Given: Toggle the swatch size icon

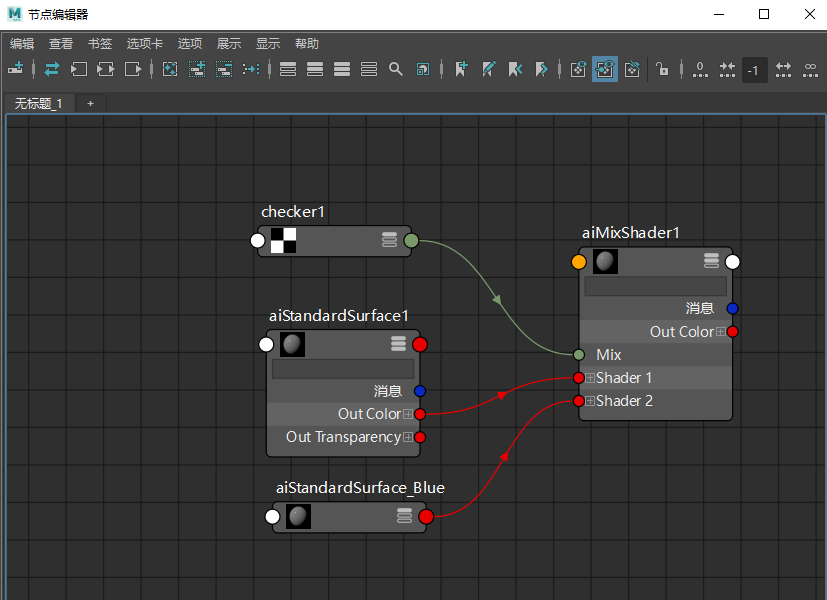Looking at the screenshot, I should tap(422, 69).
